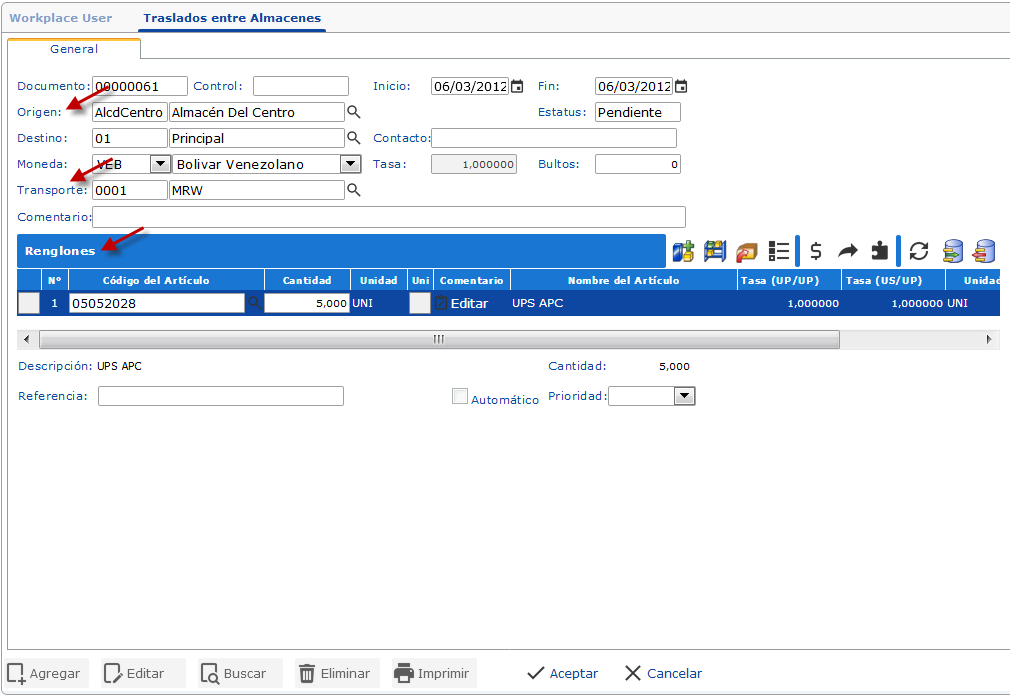Click the search icon beside Transporte MRW
1010x697 pixels.
pyautogui.click(x=354, y=190)
